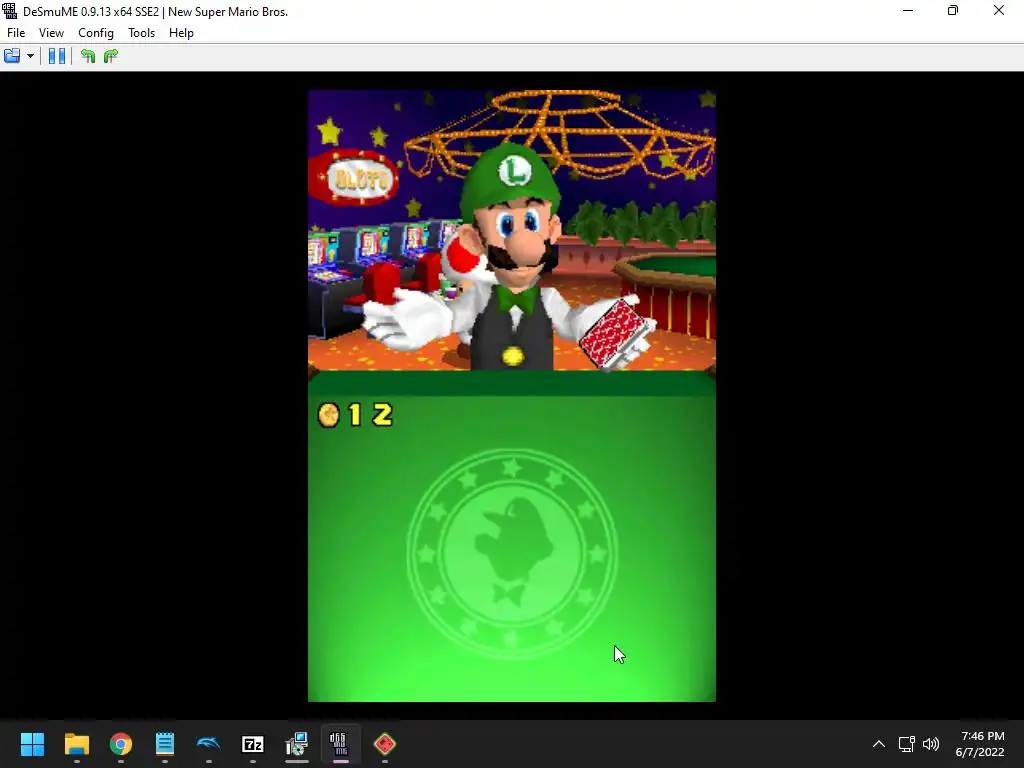Close the DeSmuME window

click(x=999, y=11)
